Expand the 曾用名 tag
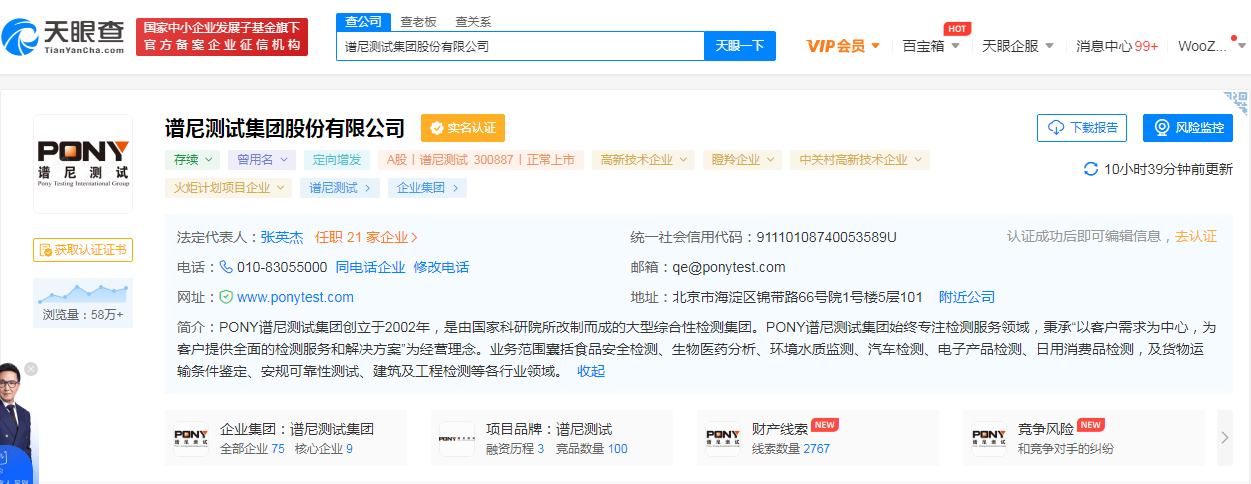 pos(262,159)
